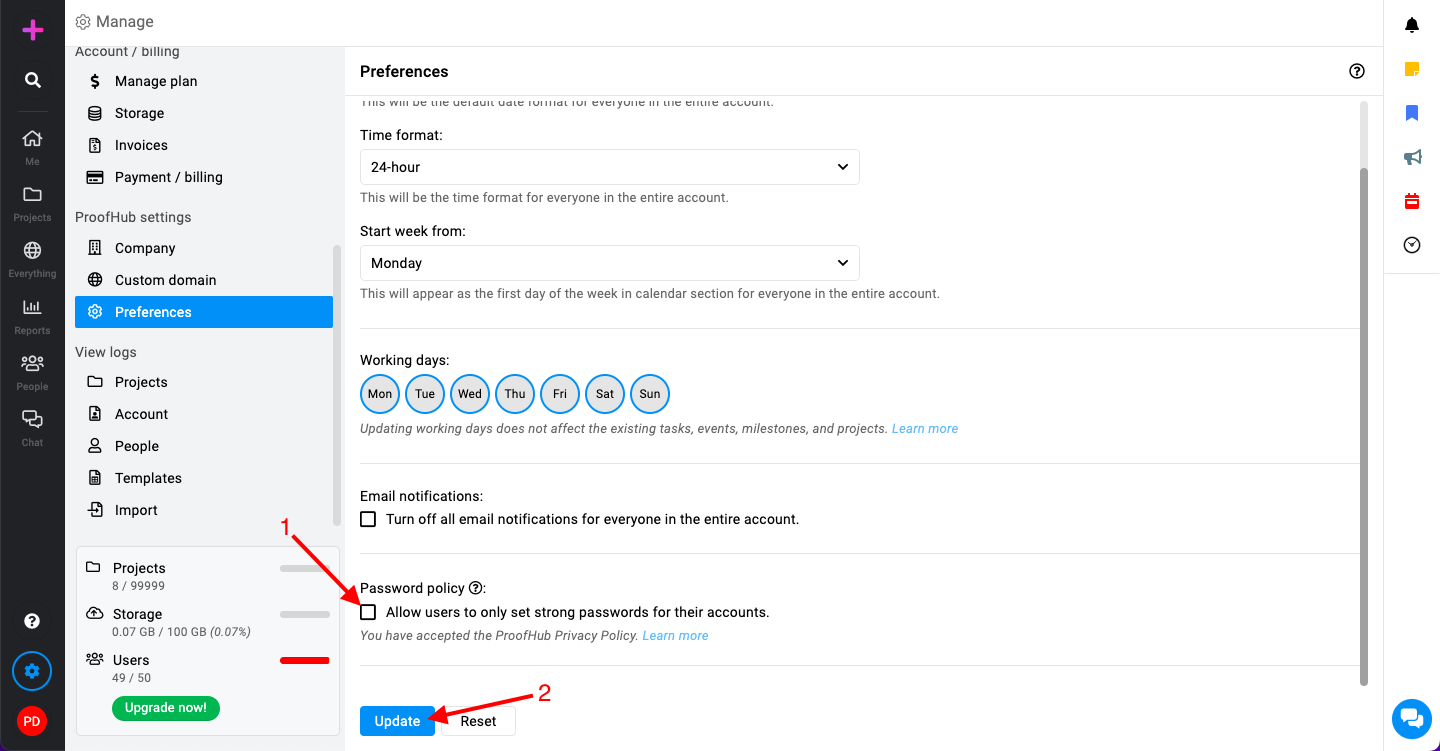Image resolution: width=1440 pixels, height=751 pixels.
Task: Open the timer clock icon
Action: coord(1412,245)
